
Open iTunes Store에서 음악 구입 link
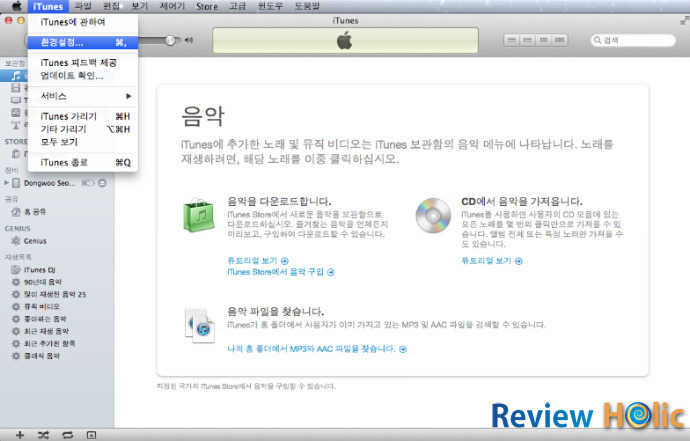(x=281, y=272)
